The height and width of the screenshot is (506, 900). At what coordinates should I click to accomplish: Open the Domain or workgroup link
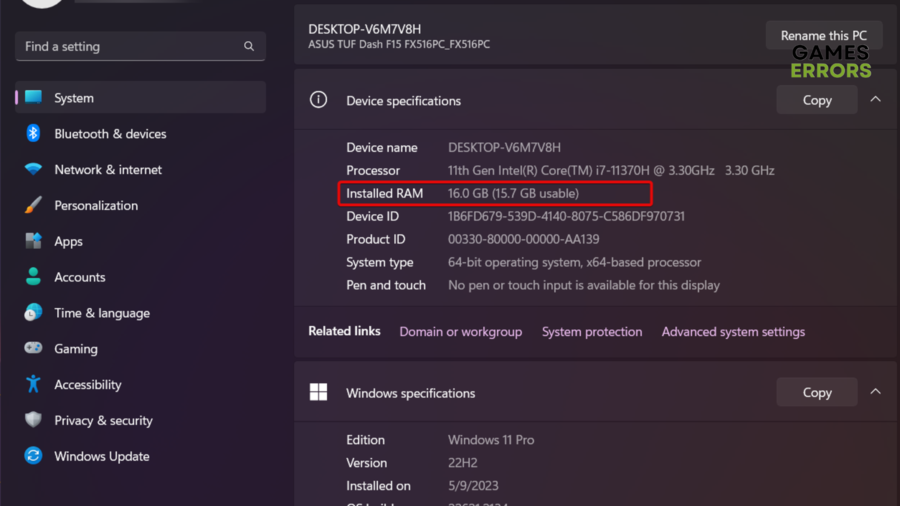click(x=460, y=332)
